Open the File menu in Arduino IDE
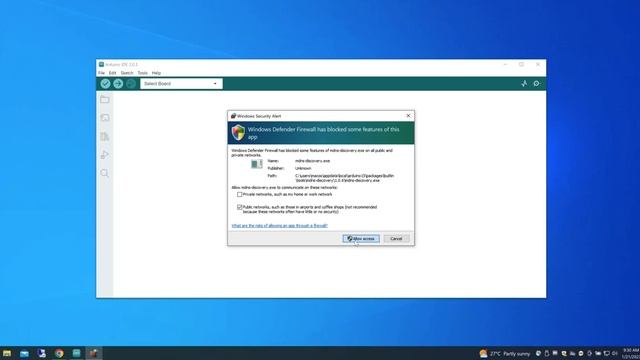640x360 pixels. [x=101, y=73]
